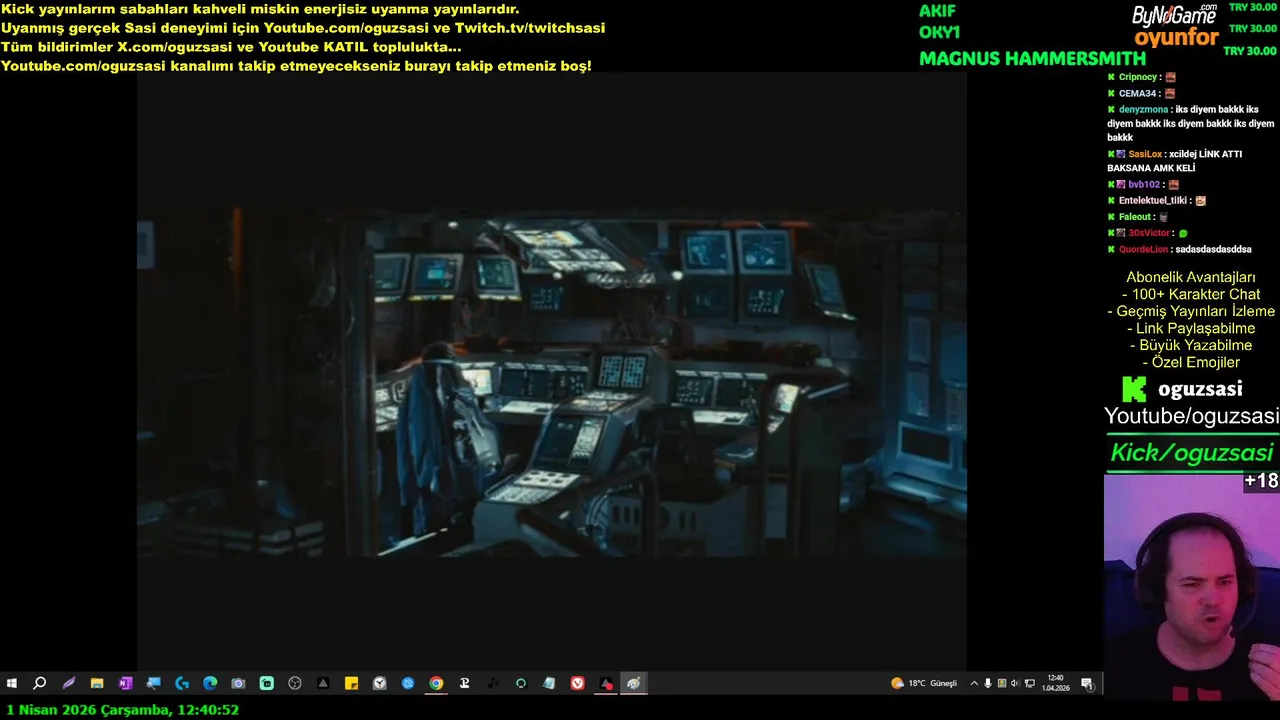Viewport: 1280px width, 720px height.
Task: Open File Explorer from the taskbar
Action: click(97, 683)
